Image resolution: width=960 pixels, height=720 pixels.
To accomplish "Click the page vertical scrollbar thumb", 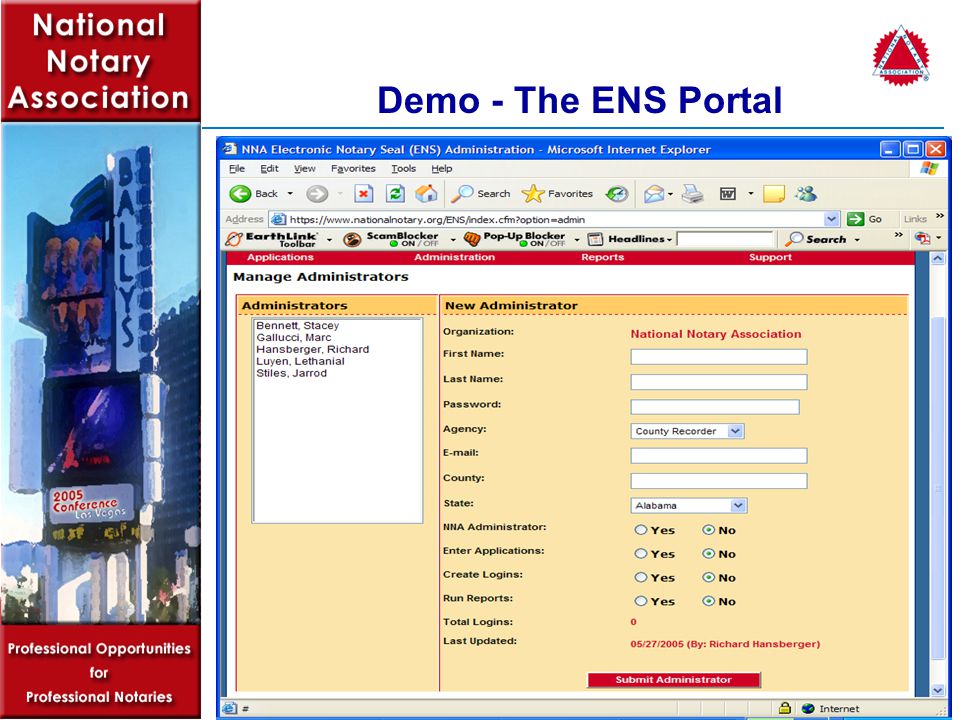I will click(x=938, y=488).
